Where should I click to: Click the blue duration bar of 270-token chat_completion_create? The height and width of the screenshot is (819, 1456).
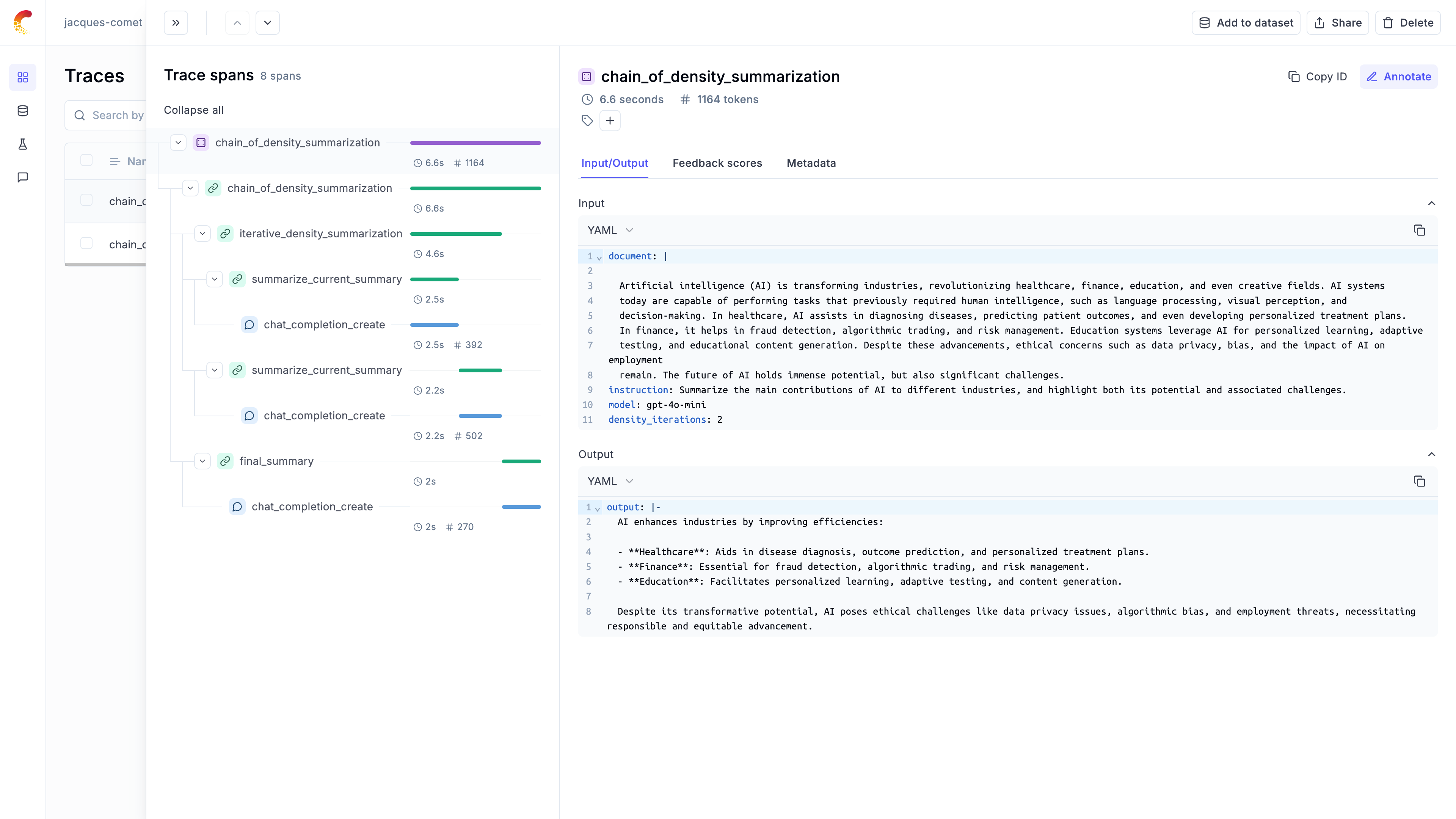[x=521, y=507]
